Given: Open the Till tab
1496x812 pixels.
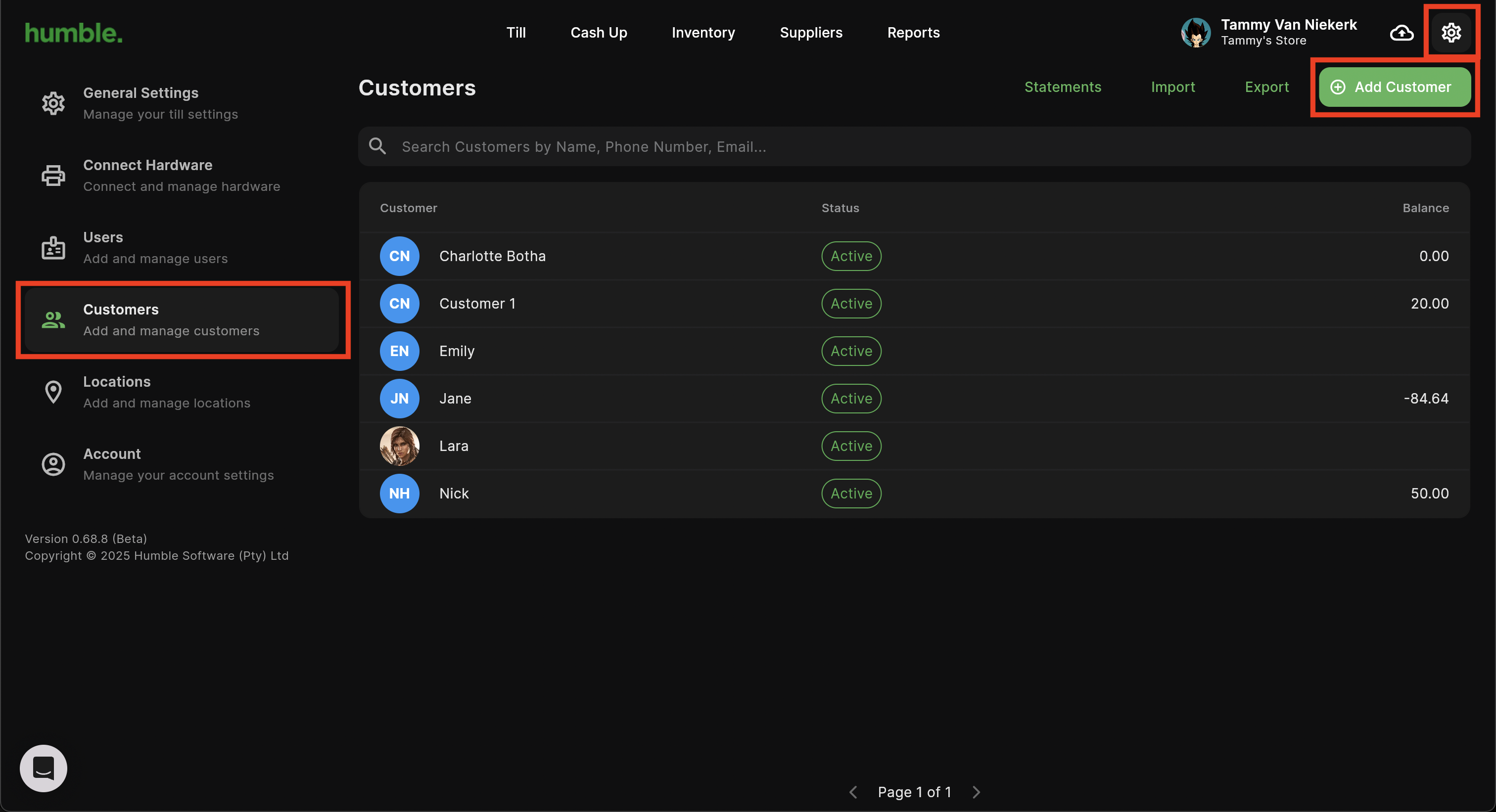Looking at the screenshot, I should click(515, 33).
